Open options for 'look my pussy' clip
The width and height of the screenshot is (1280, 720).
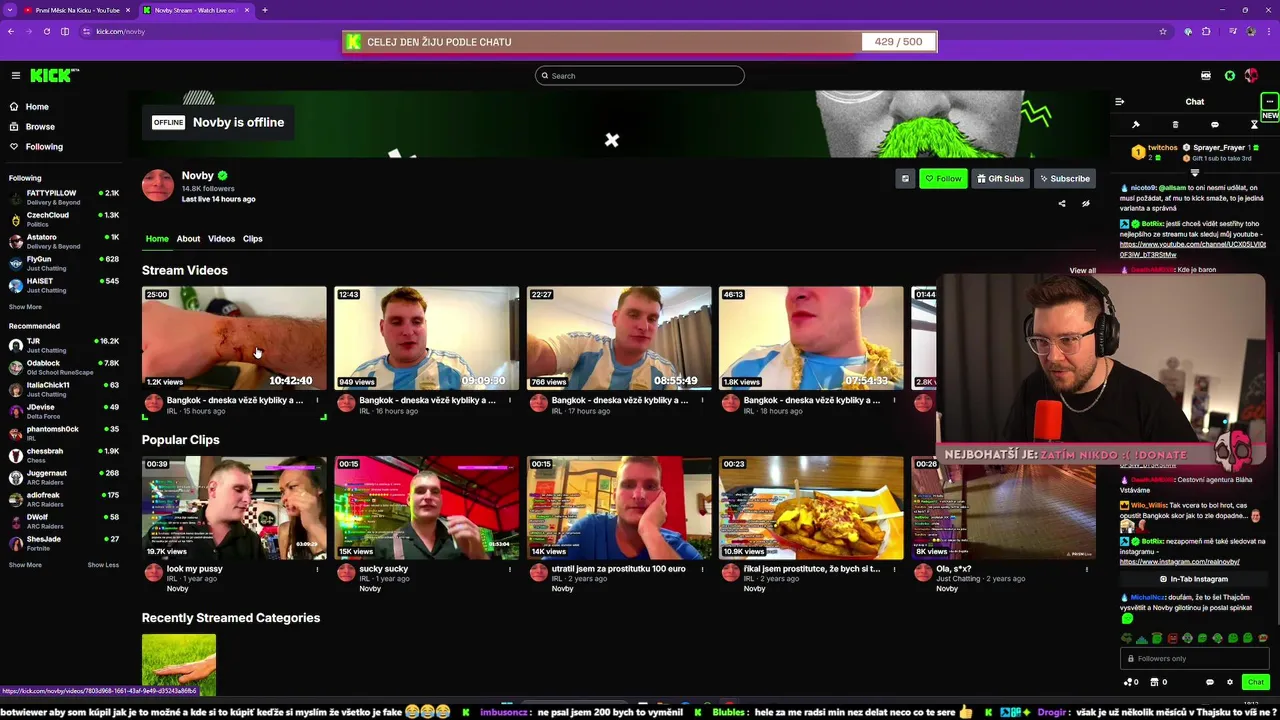click(318, 569)
